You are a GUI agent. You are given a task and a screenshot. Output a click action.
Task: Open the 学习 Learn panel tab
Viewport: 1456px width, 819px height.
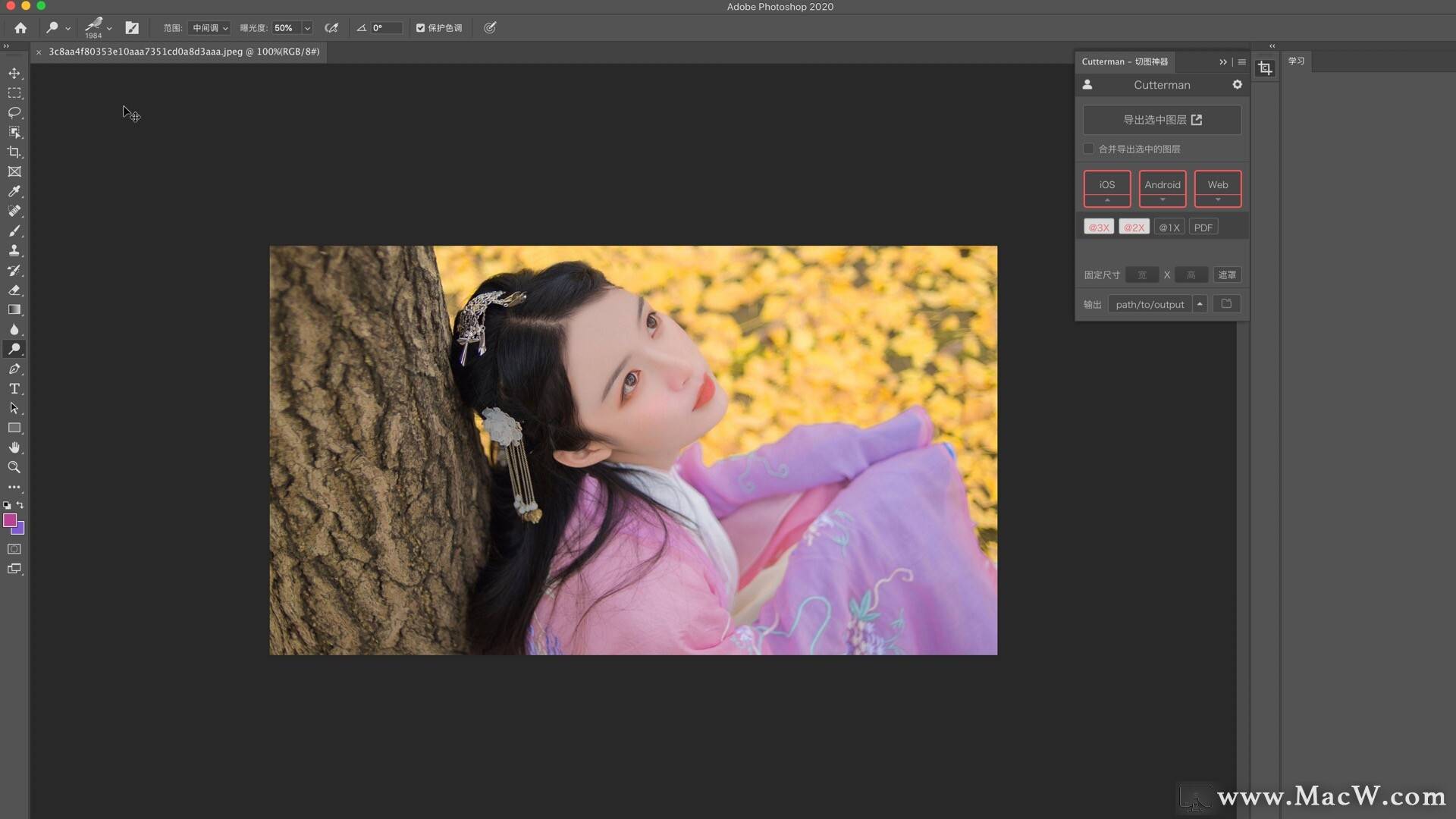(1296, 61)
